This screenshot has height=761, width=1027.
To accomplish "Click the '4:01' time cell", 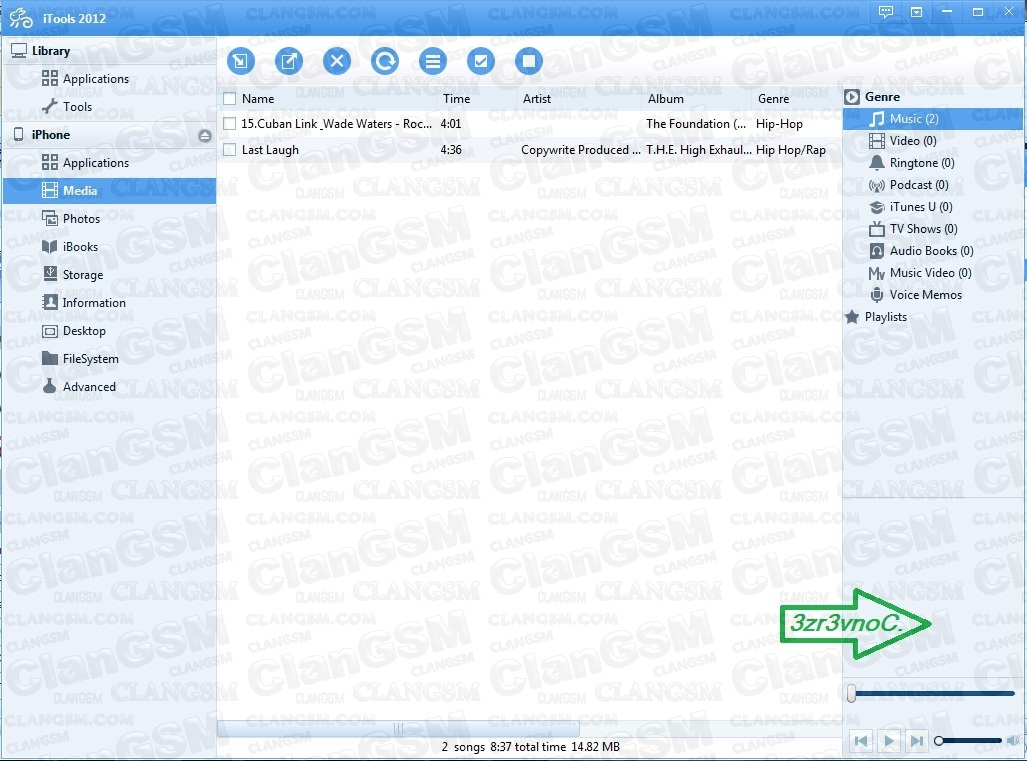I will [x=451, y=124].
